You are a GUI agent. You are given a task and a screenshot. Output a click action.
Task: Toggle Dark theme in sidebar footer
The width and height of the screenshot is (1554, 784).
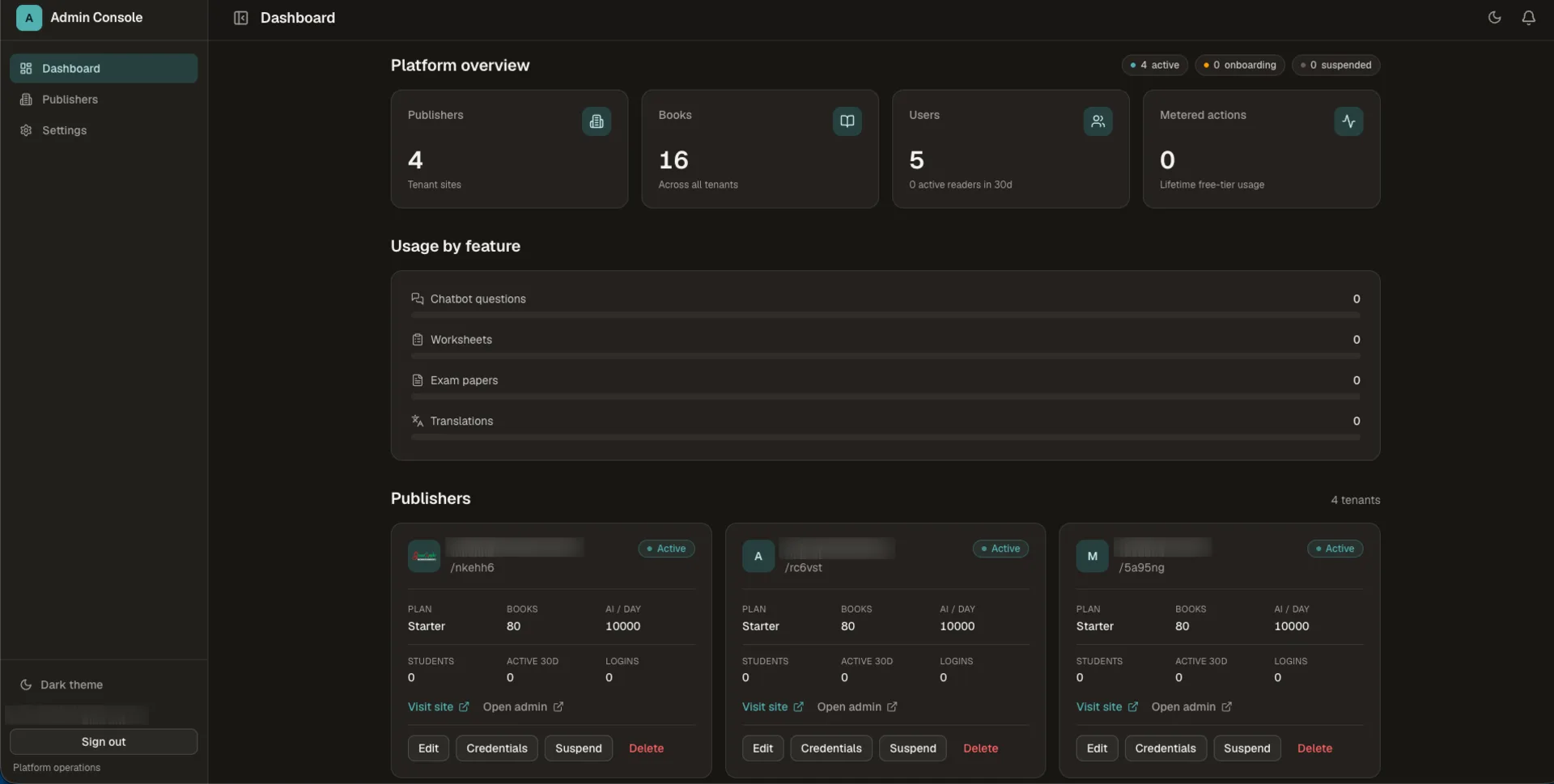click(x=104, y=684)
